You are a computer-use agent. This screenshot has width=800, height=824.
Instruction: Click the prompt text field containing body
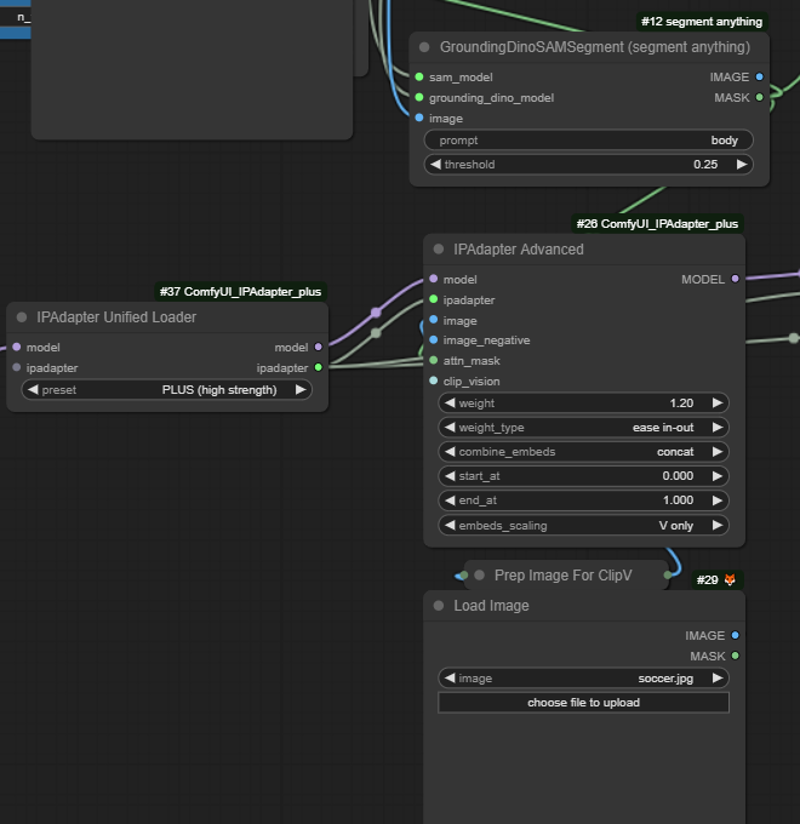click(588, 140)
